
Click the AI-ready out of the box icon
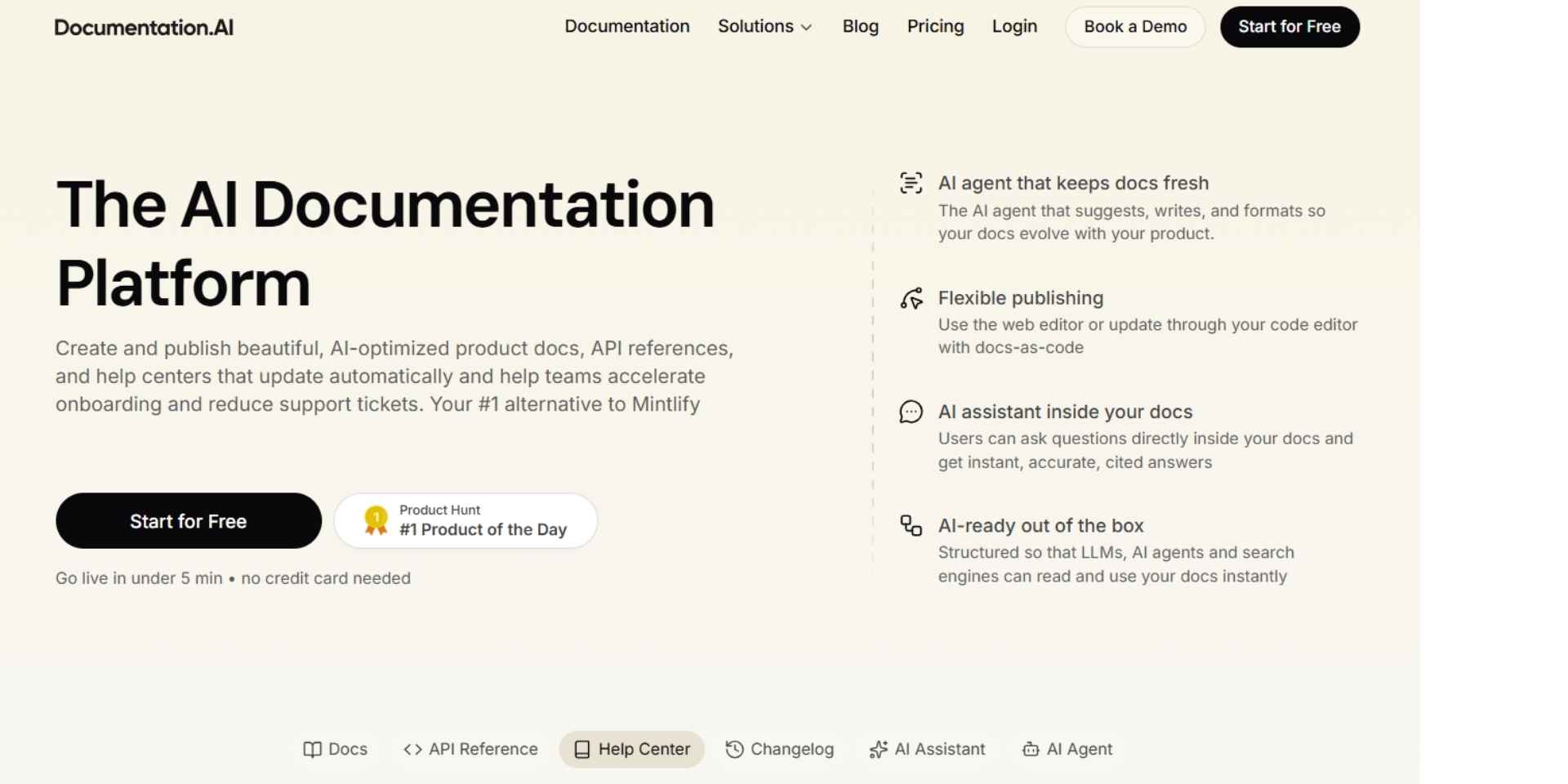point(910,526)
